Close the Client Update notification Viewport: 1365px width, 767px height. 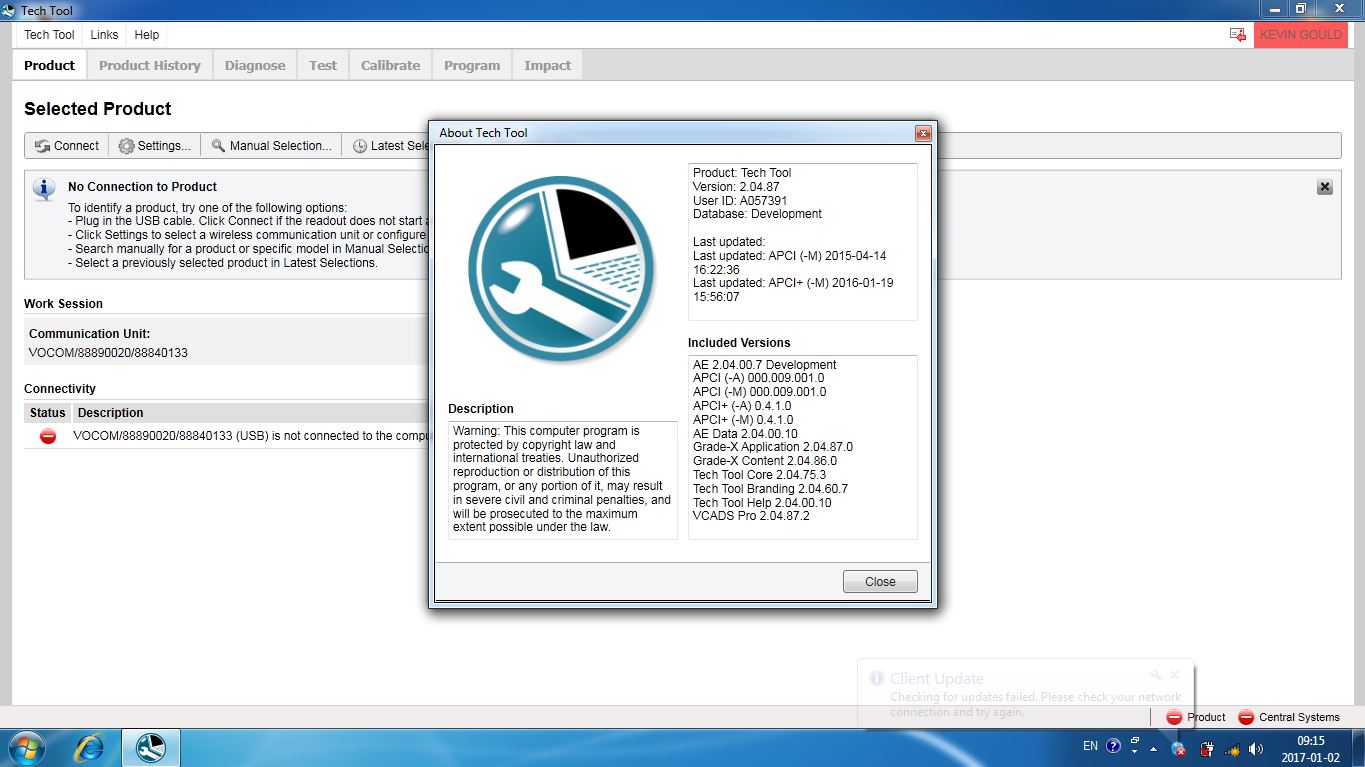pos(1175,675)
